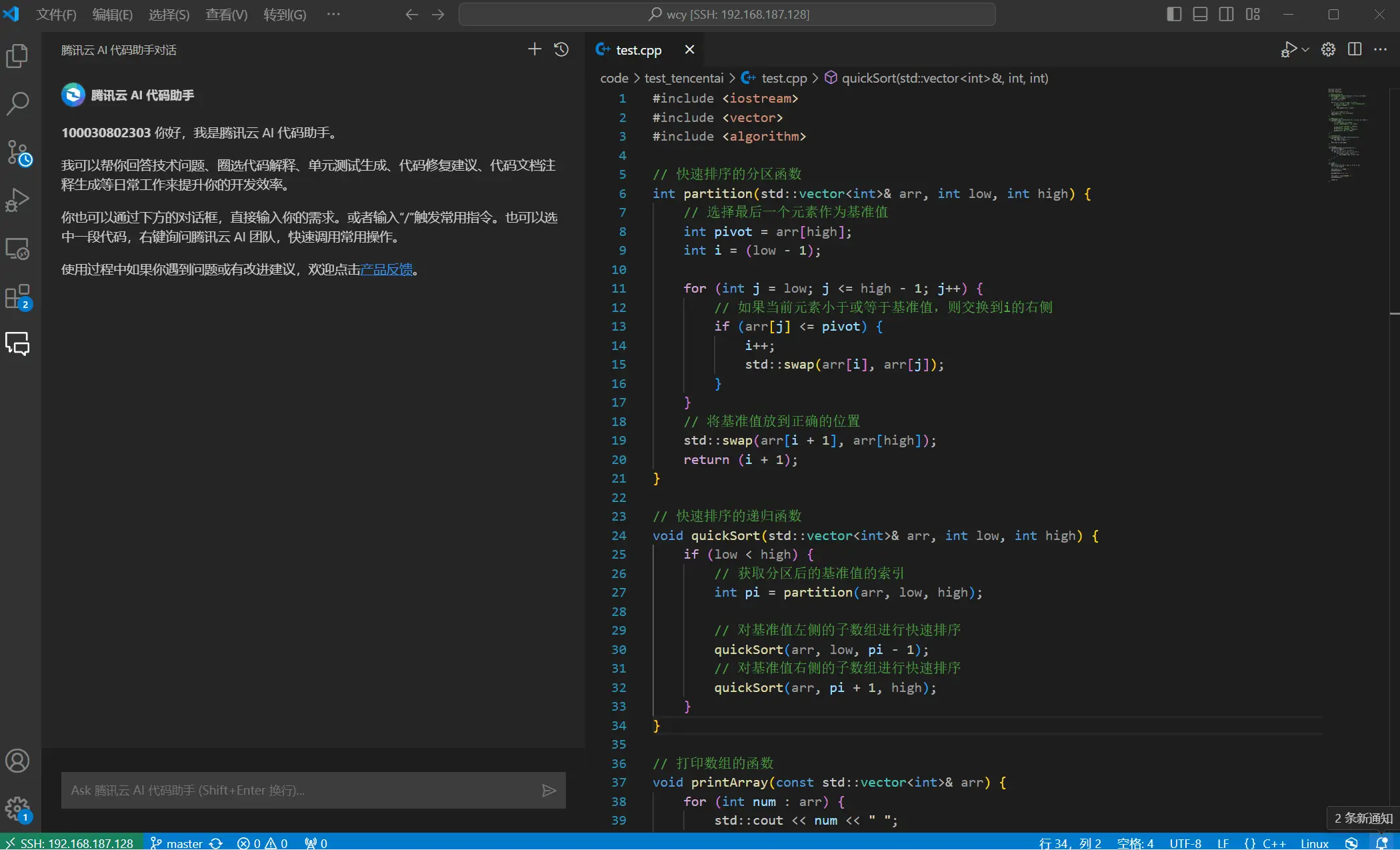Change encoding via UTF-8
This screenshot has height=850, width=1400.
(x=1185, y=843)
